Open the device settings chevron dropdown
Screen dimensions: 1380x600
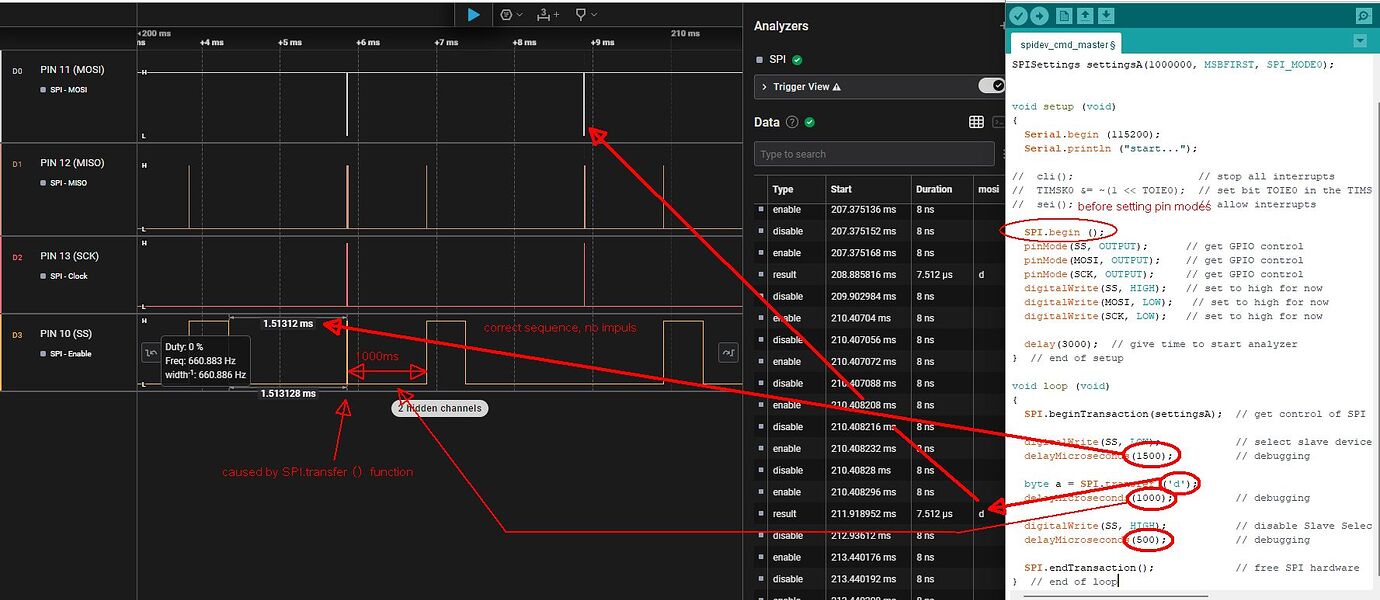[519, 14]
